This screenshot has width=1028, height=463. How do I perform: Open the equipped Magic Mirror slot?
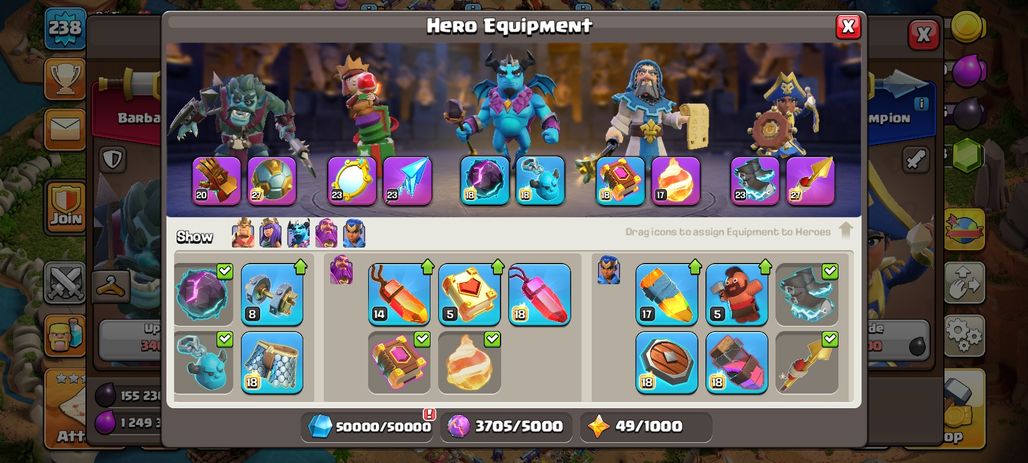(x=352, y=181)
